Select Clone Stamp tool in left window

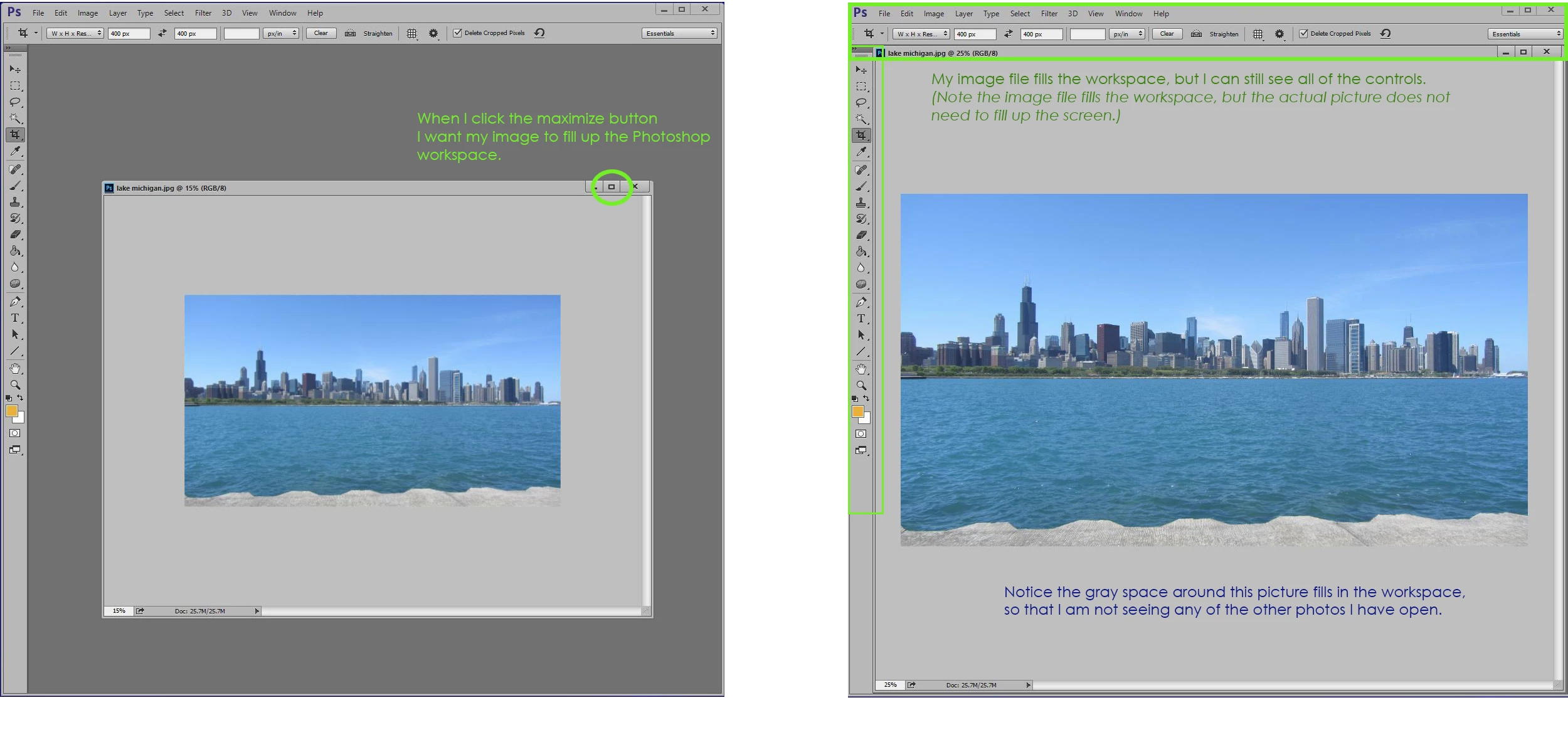15,202
